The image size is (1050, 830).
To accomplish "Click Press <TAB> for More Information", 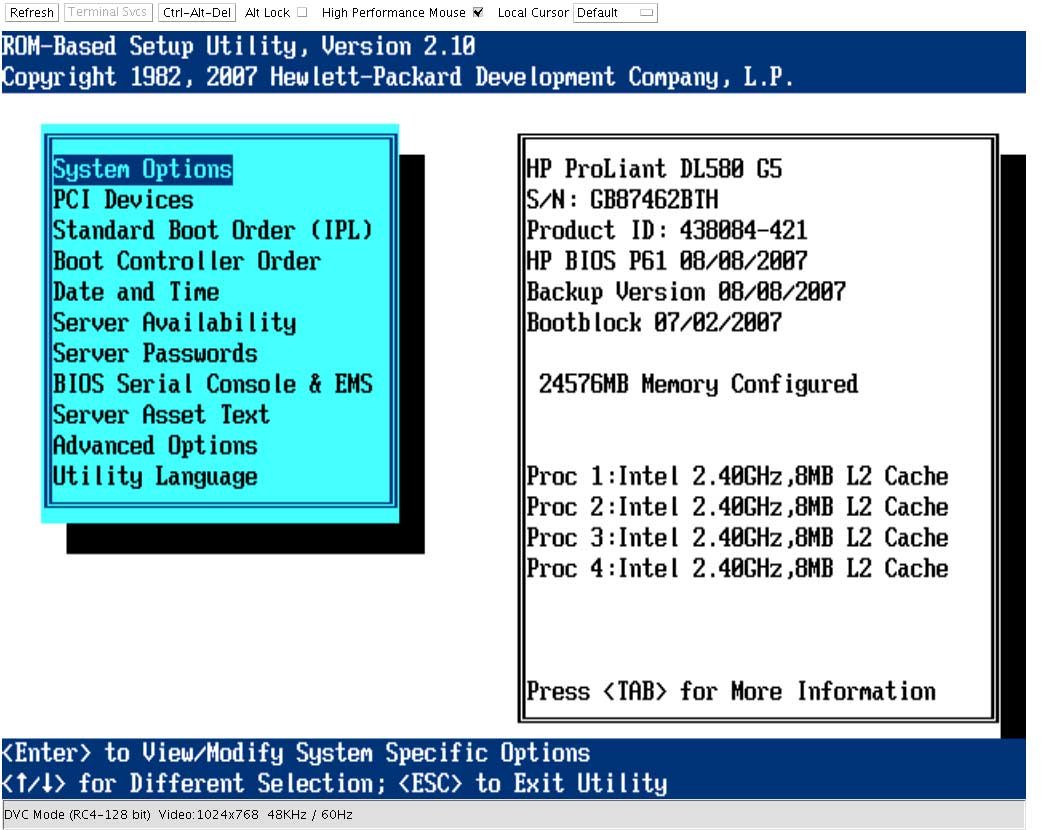I will tap(731, 691).
